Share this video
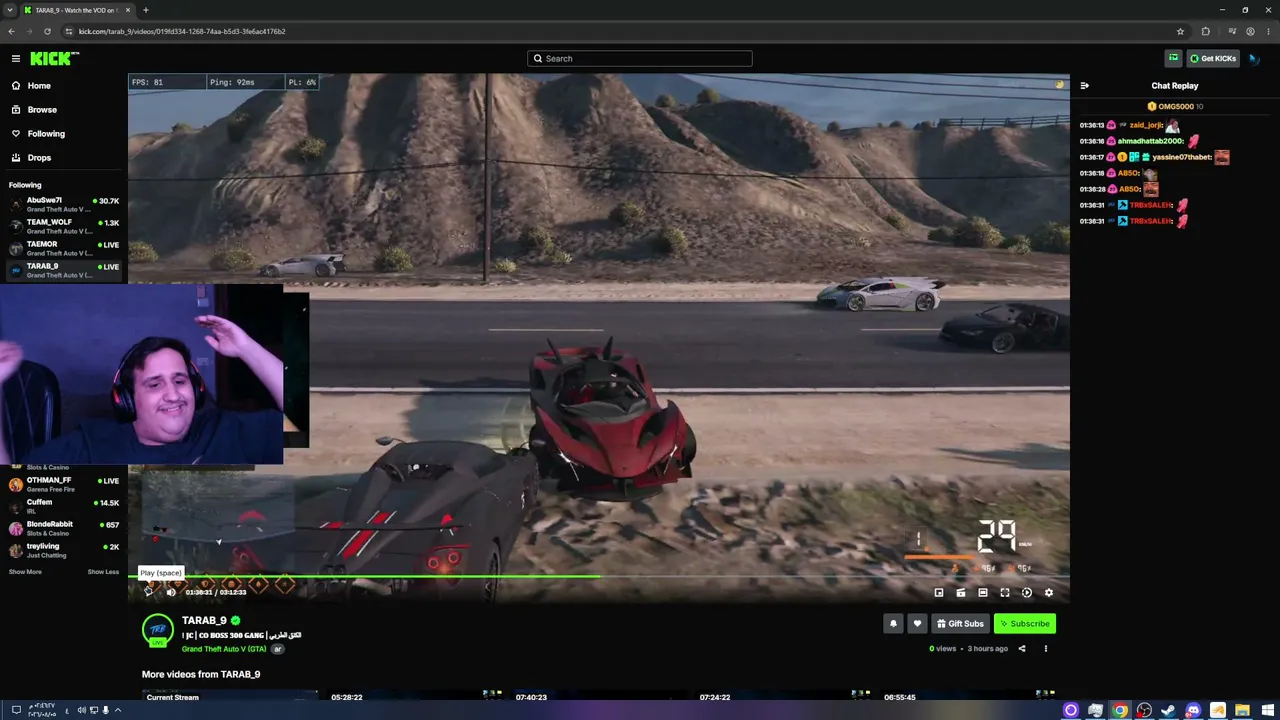This screenshot has width=1280, height=720. (x=1022, y=649)
